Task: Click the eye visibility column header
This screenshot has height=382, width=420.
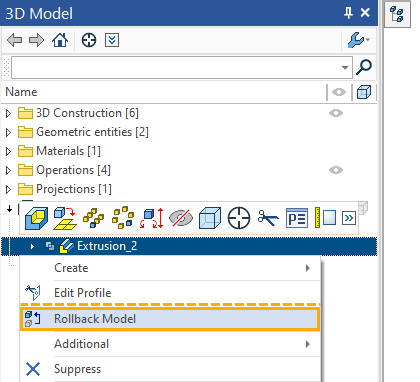Action: point(339,92)
